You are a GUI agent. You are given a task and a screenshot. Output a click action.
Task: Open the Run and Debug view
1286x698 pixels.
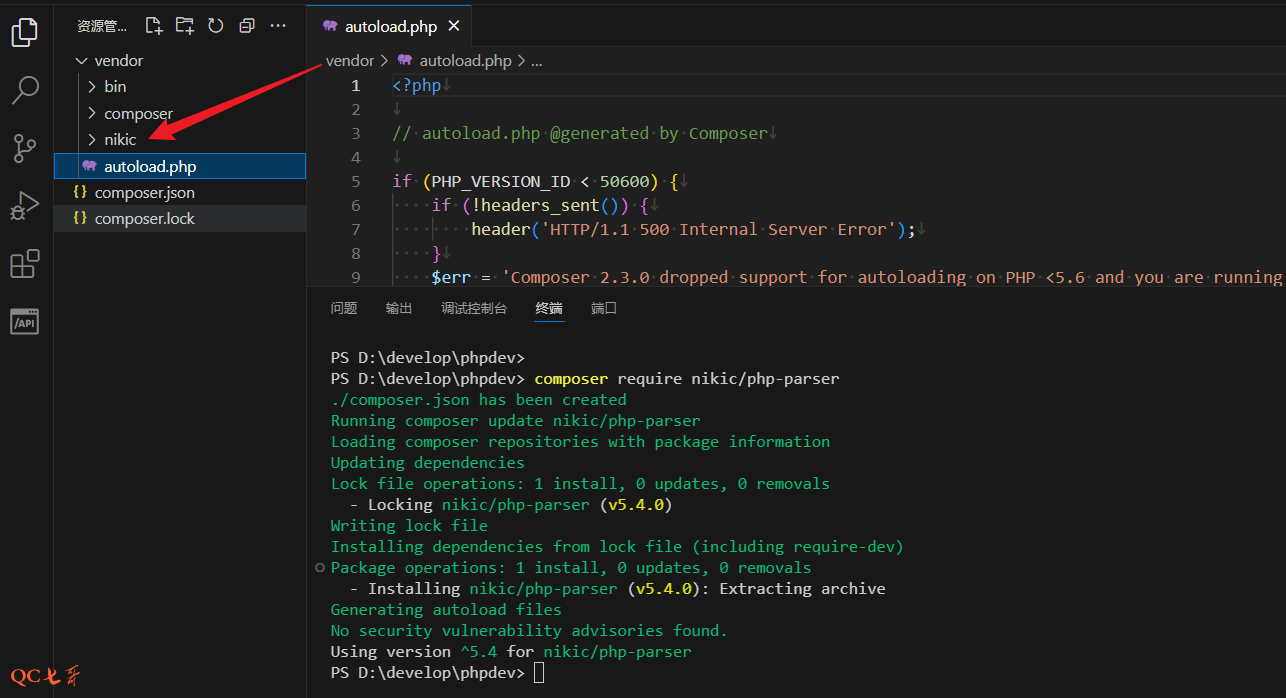24,205
